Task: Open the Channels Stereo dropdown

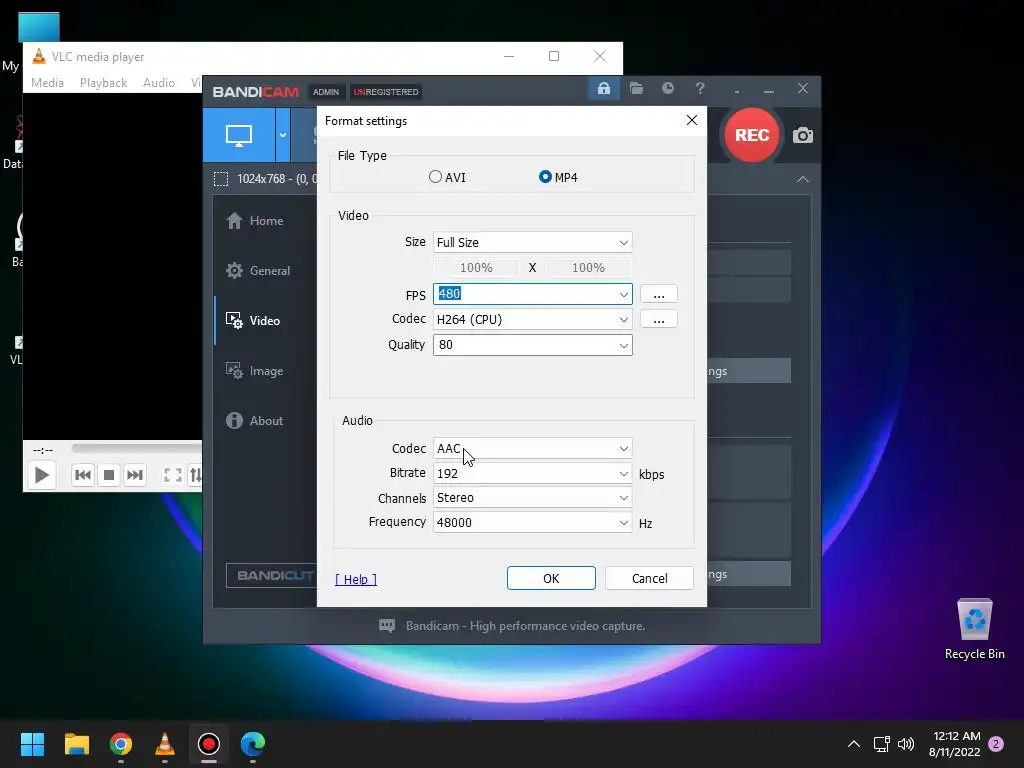Action: (532, 498)
